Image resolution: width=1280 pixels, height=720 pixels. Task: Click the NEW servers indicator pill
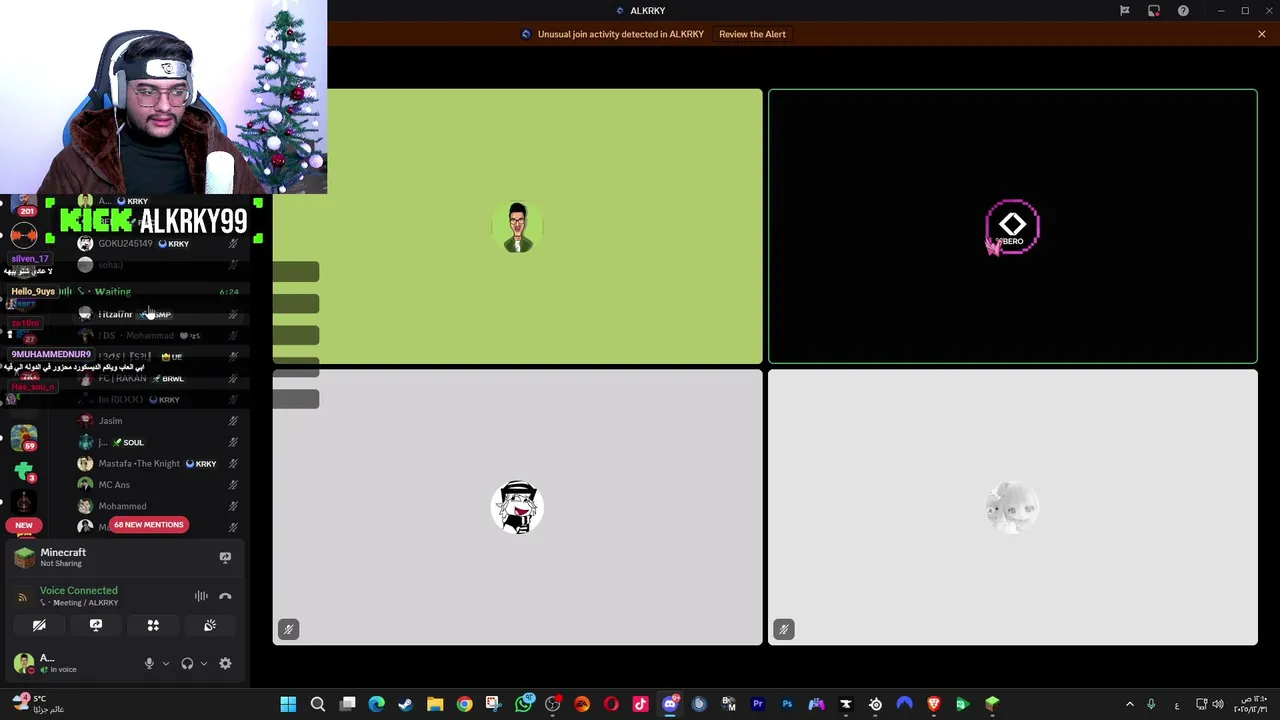coord(24,525)
